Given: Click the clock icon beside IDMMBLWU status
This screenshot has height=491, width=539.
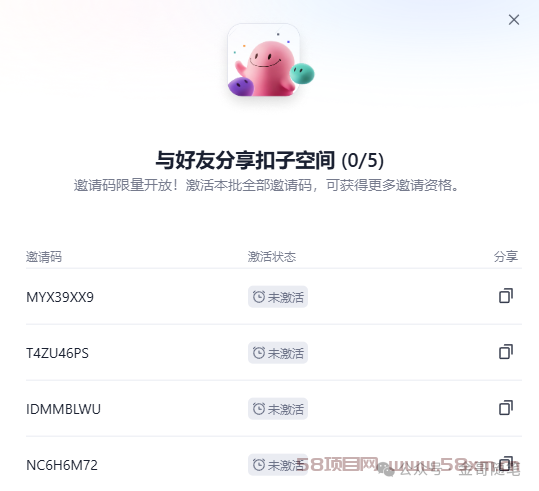Looking at the screenshot, I should (x=259, y=409).
